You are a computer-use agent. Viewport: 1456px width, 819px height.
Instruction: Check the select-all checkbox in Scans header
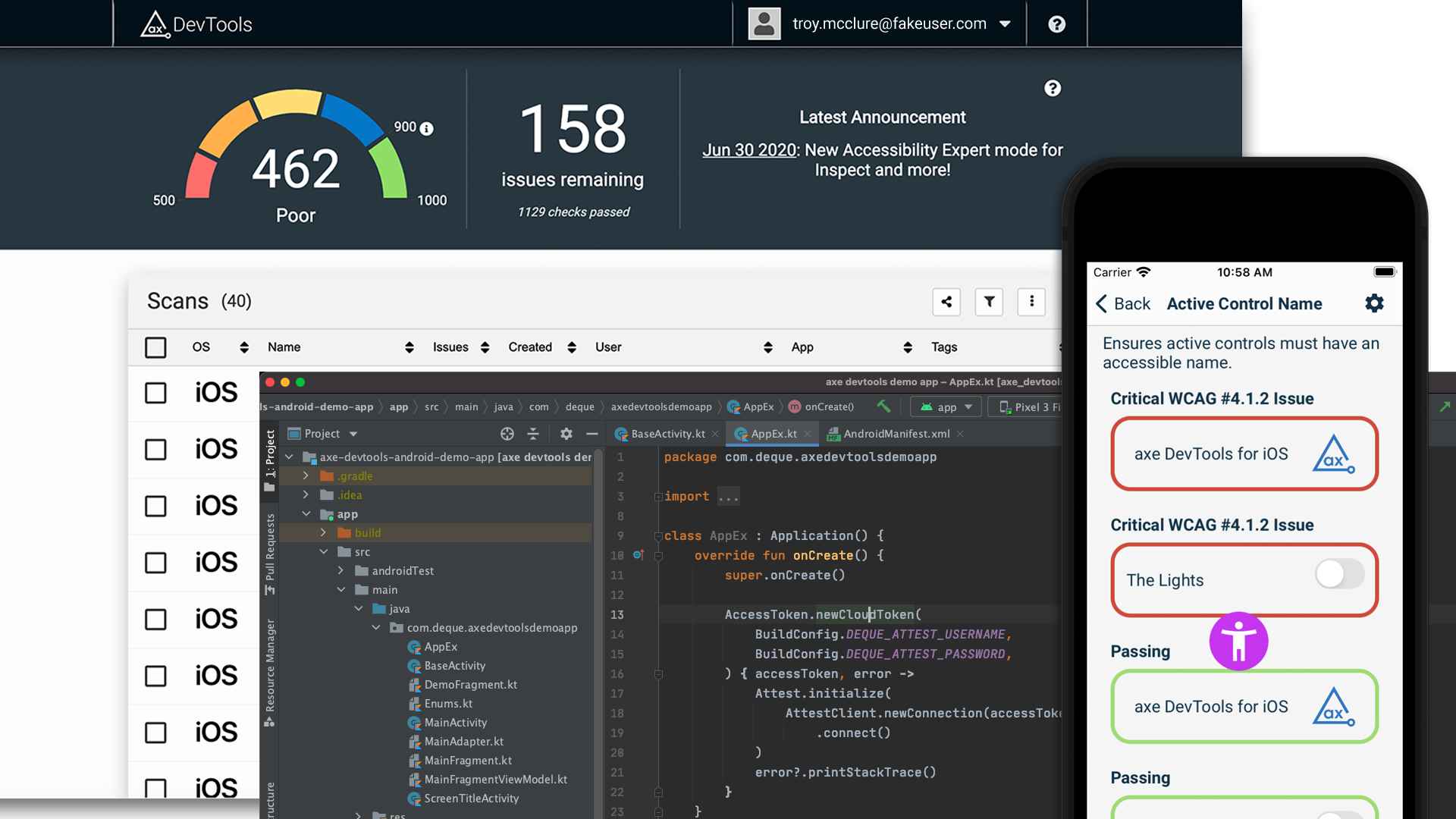click(155, 347)
